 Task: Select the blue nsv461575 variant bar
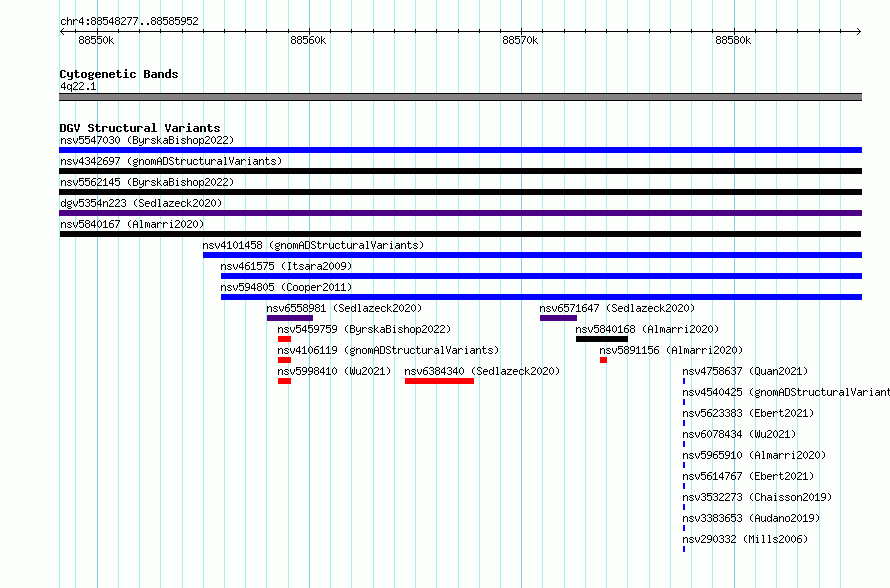pos(541,276)
